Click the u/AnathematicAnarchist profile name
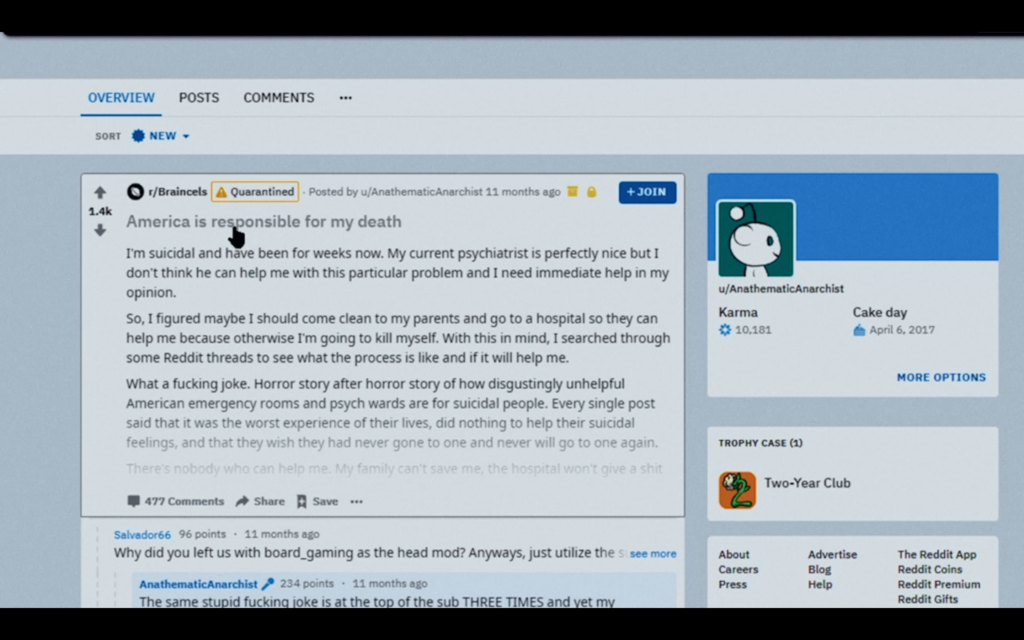Image resolution: width=1024 pixels, height=640 pixels. [x=781, y=289]
